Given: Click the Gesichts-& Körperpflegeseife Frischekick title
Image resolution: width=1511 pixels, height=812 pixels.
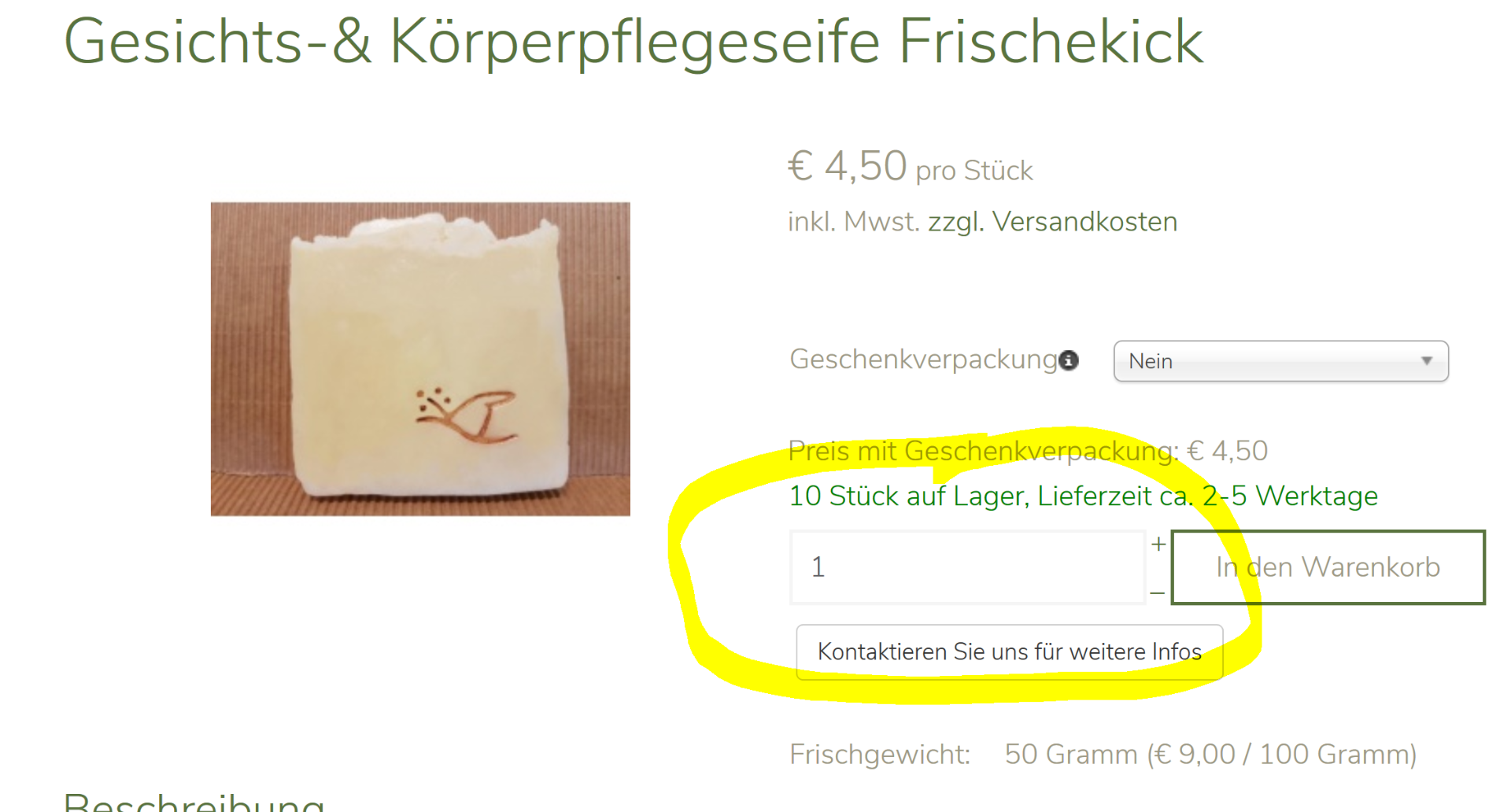Looking at the screenshot, I should (634, 42).
